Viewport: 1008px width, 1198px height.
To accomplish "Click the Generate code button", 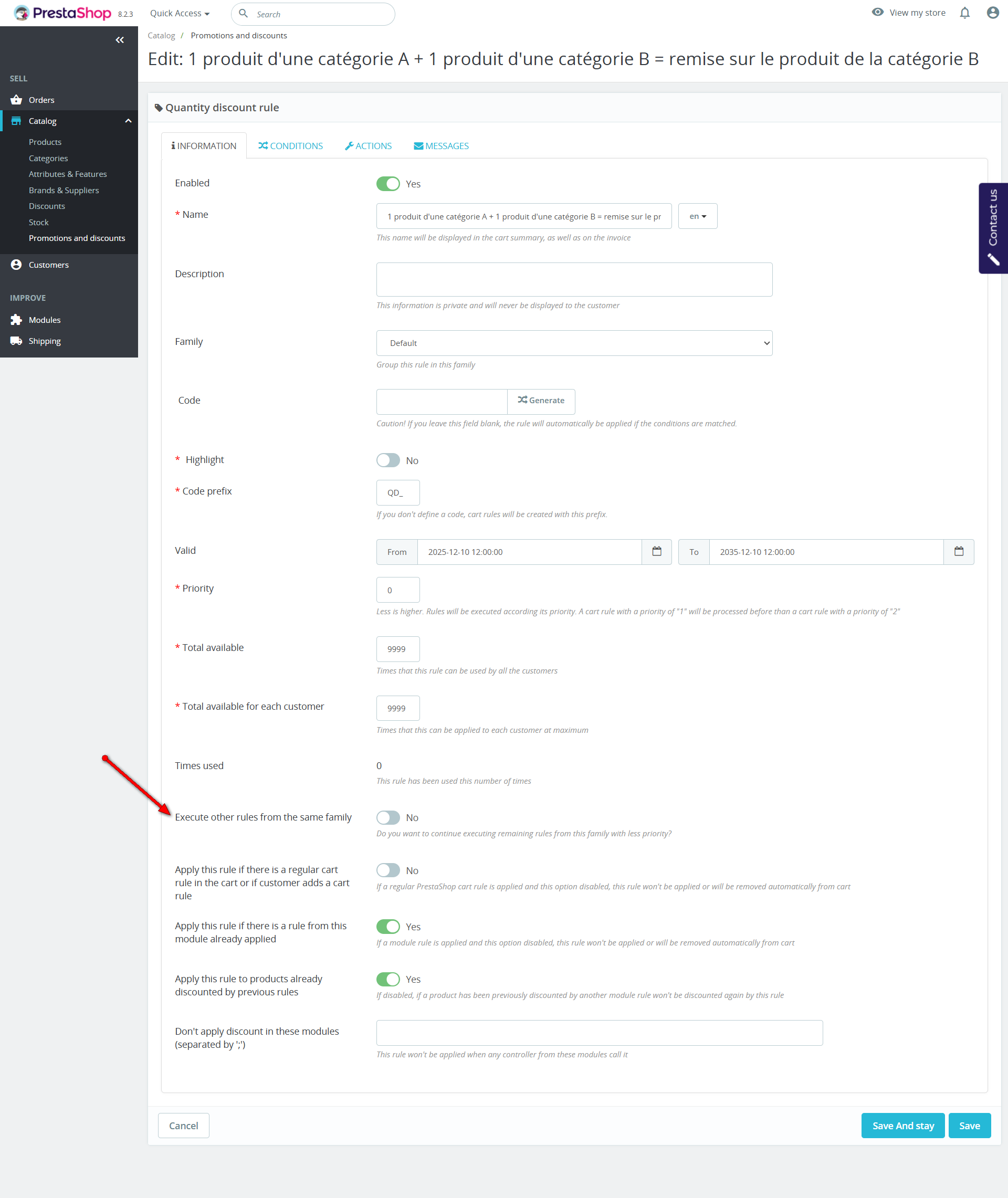I will tap(541, 401).
